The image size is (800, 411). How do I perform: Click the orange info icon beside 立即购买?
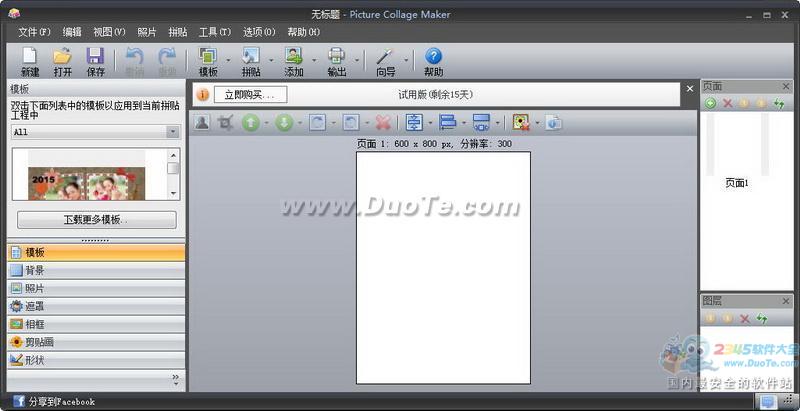[203, 95]
